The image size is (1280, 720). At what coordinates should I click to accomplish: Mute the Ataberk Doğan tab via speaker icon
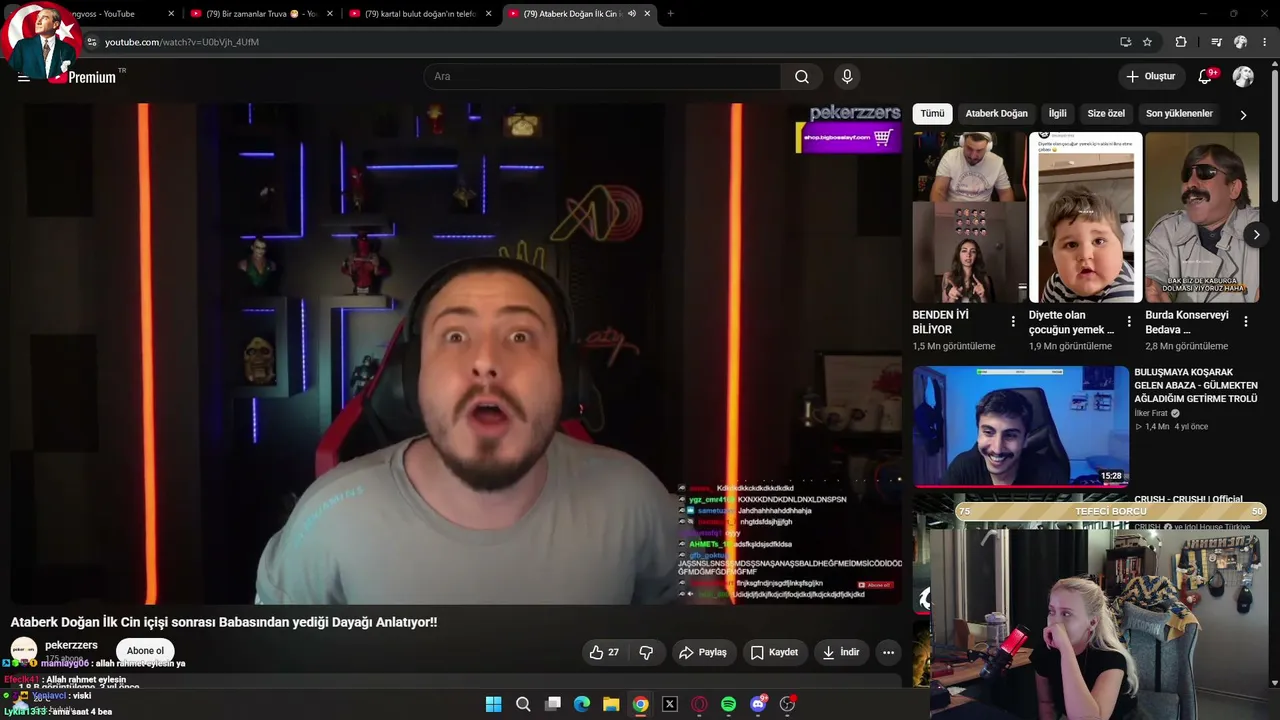tap(631, 14)
